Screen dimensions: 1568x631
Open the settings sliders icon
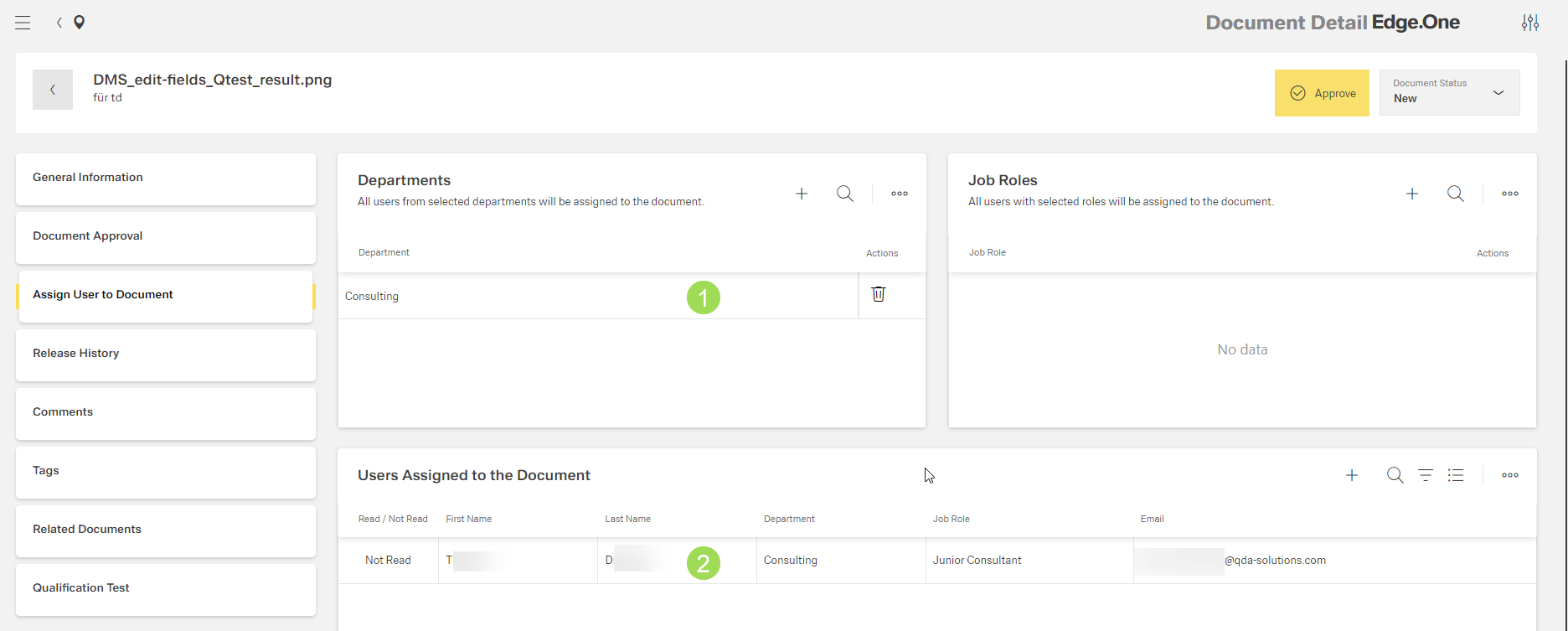pyautogui.click(x=1529, y=23)
